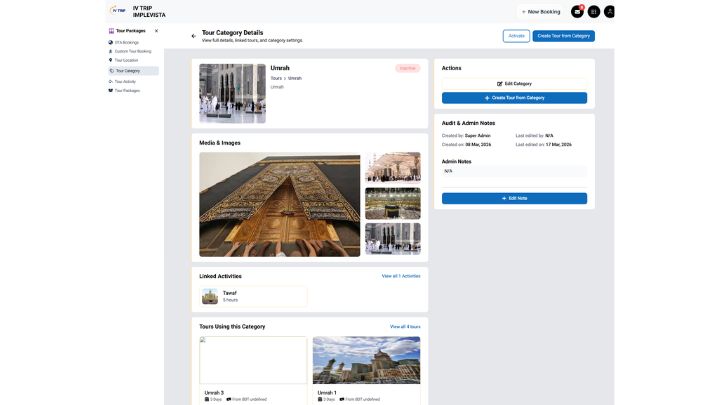Close the Tour Packages sidebar with X
Viewport: 720px width, 405px height.
pos(156,31)
